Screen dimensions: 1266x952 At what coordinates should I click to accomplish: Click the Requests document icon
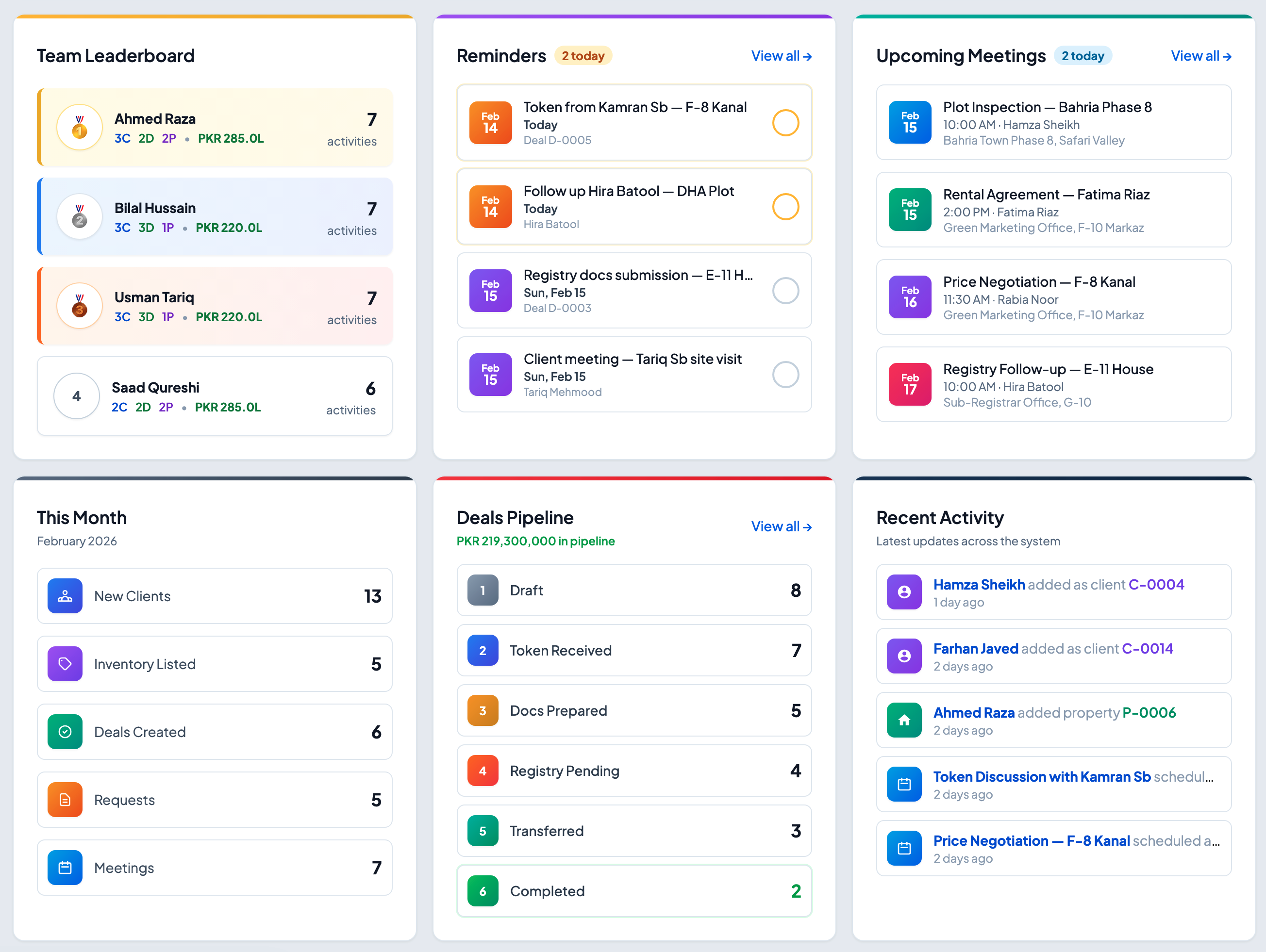(x=65, y=800)
